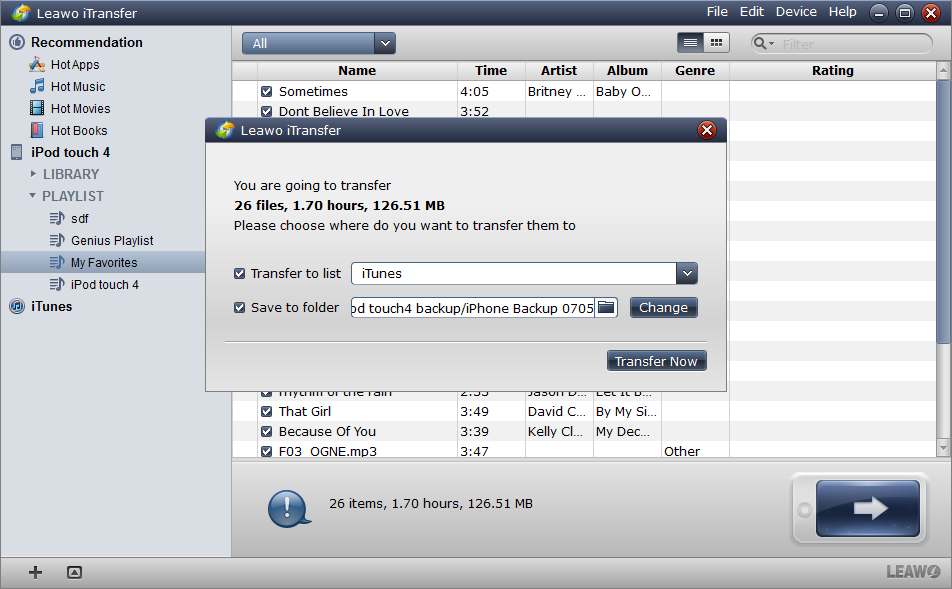Select the iPod touch 4 playlist icon
The height and width of the screenshot is (589, 952).
(x=57, y=284)
